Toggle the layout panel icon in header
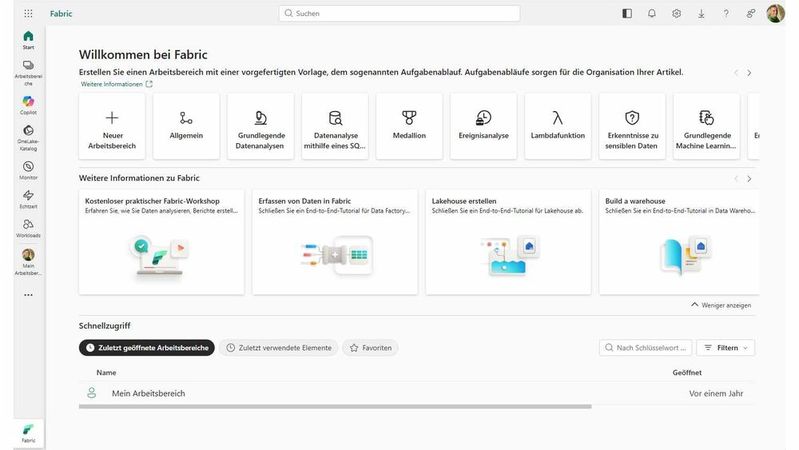The image size is (799, 450). point(627,14)
